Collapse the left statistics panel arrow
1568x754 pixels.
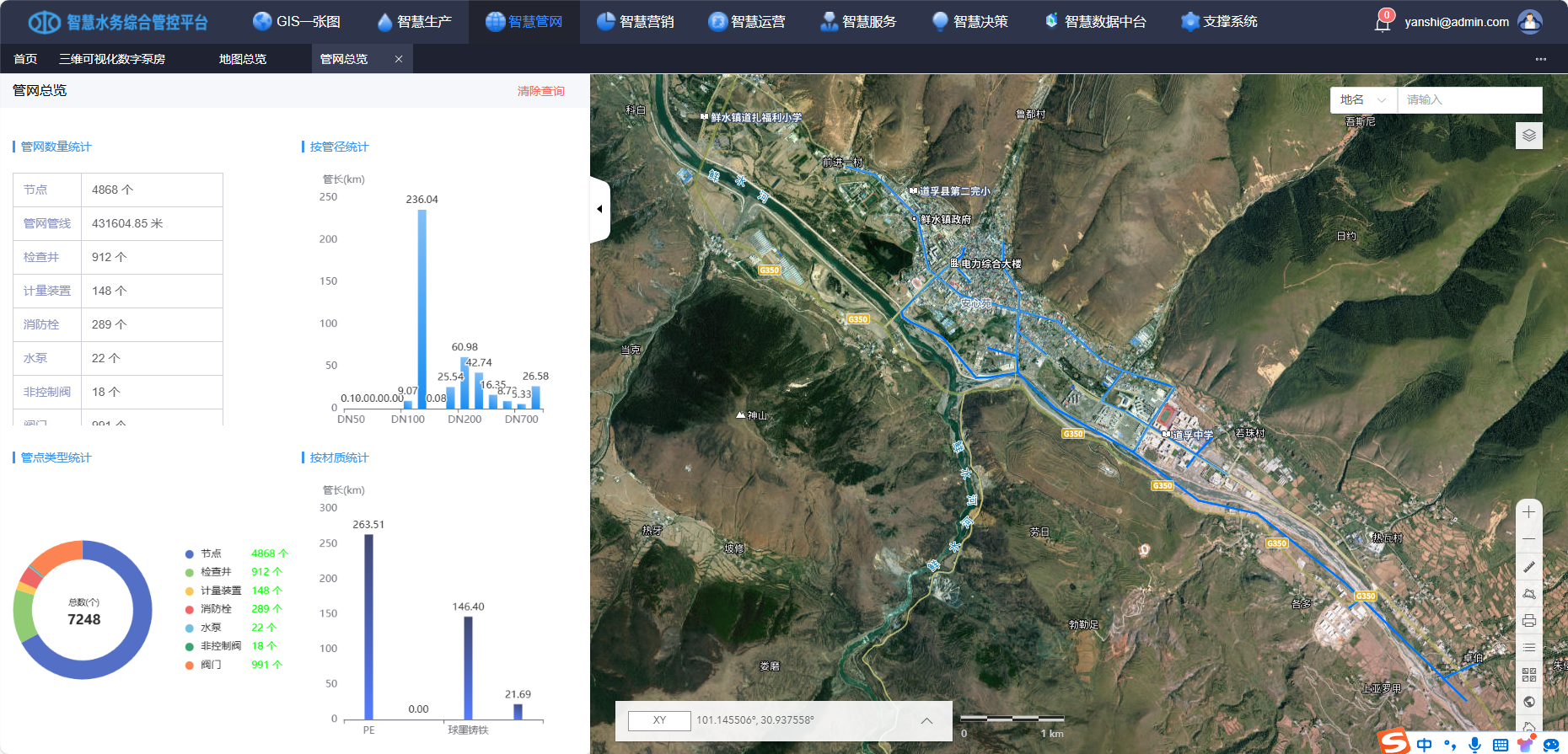599,209
